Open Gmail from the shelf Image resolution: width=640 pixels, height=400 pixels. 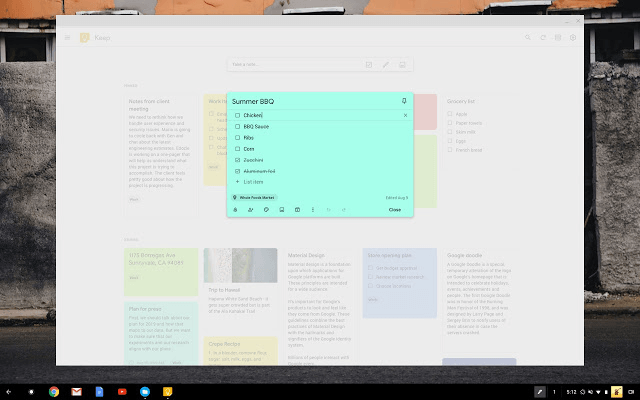77,390
